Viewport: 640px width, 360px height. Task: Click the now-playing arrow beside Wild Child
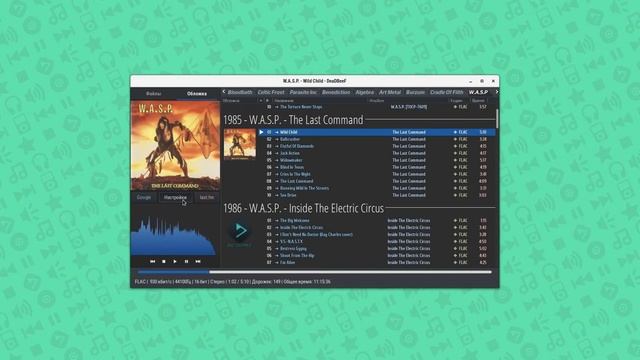pyautogui.click(x=261, y=132)
